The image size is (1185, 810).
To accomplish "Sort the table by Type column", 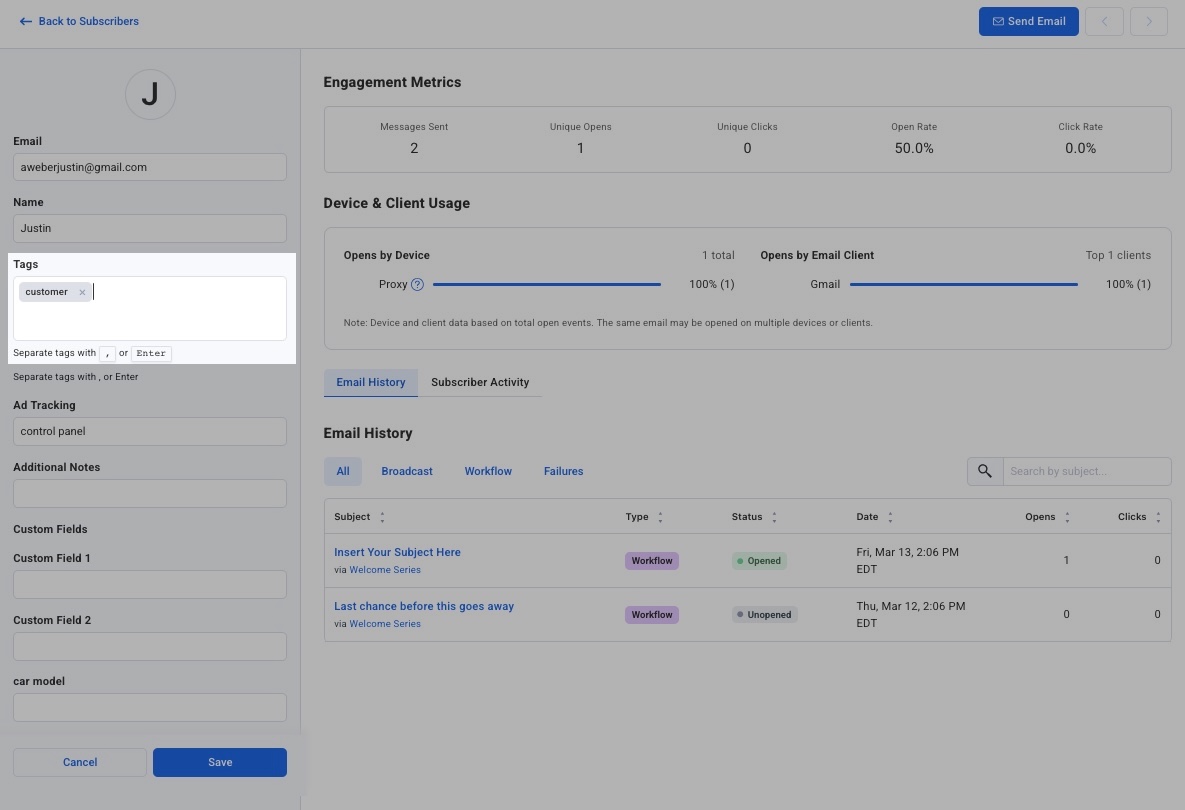I will [x=660, y=517].
